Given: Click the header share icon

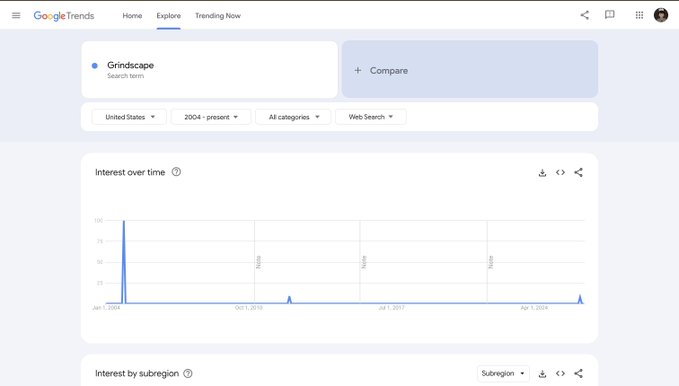Looking at the screenshot, I should click(585, 15).
